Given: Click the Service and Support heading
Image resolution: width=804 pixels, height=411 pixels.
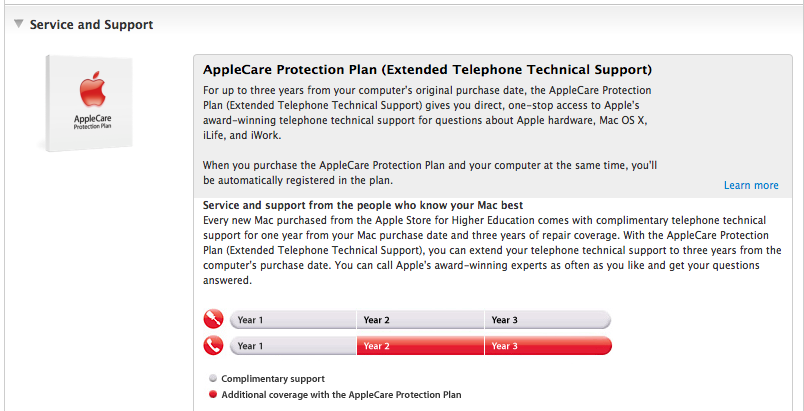Looking at the screenshot, I should 91,24.
